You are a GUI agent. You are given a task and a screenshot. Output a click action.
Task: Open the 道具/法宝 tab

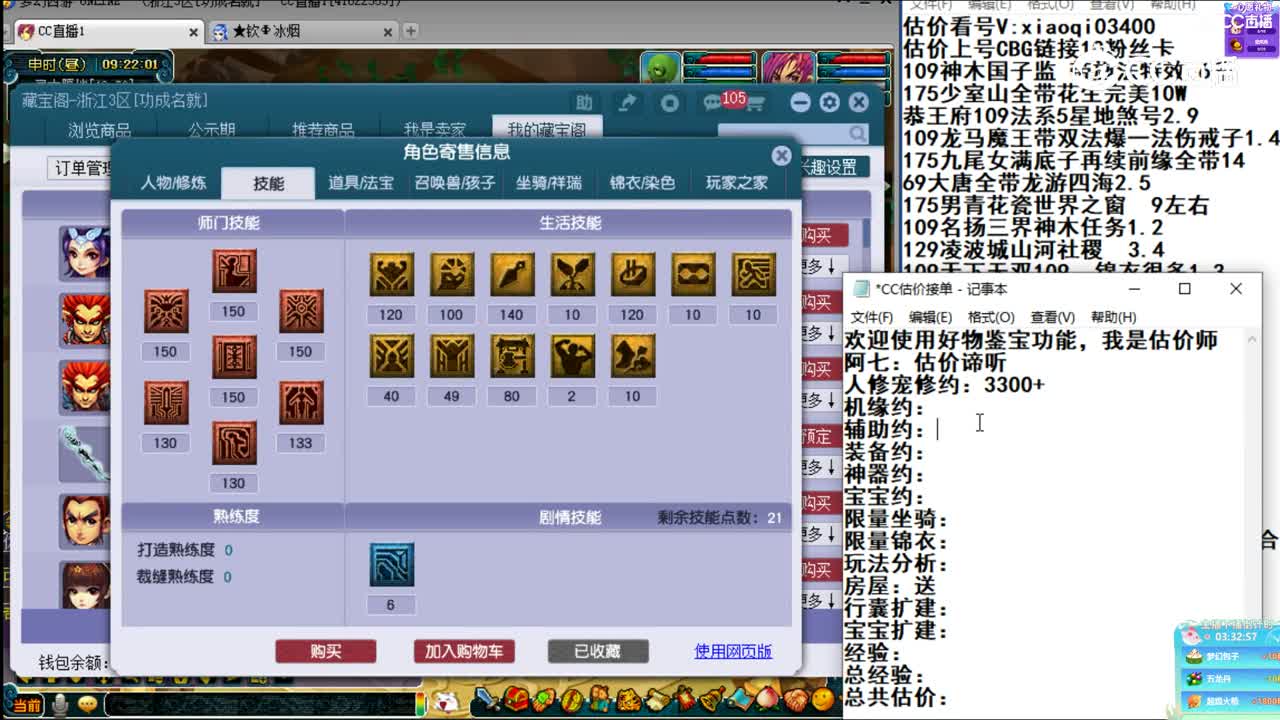coord(361,183)
